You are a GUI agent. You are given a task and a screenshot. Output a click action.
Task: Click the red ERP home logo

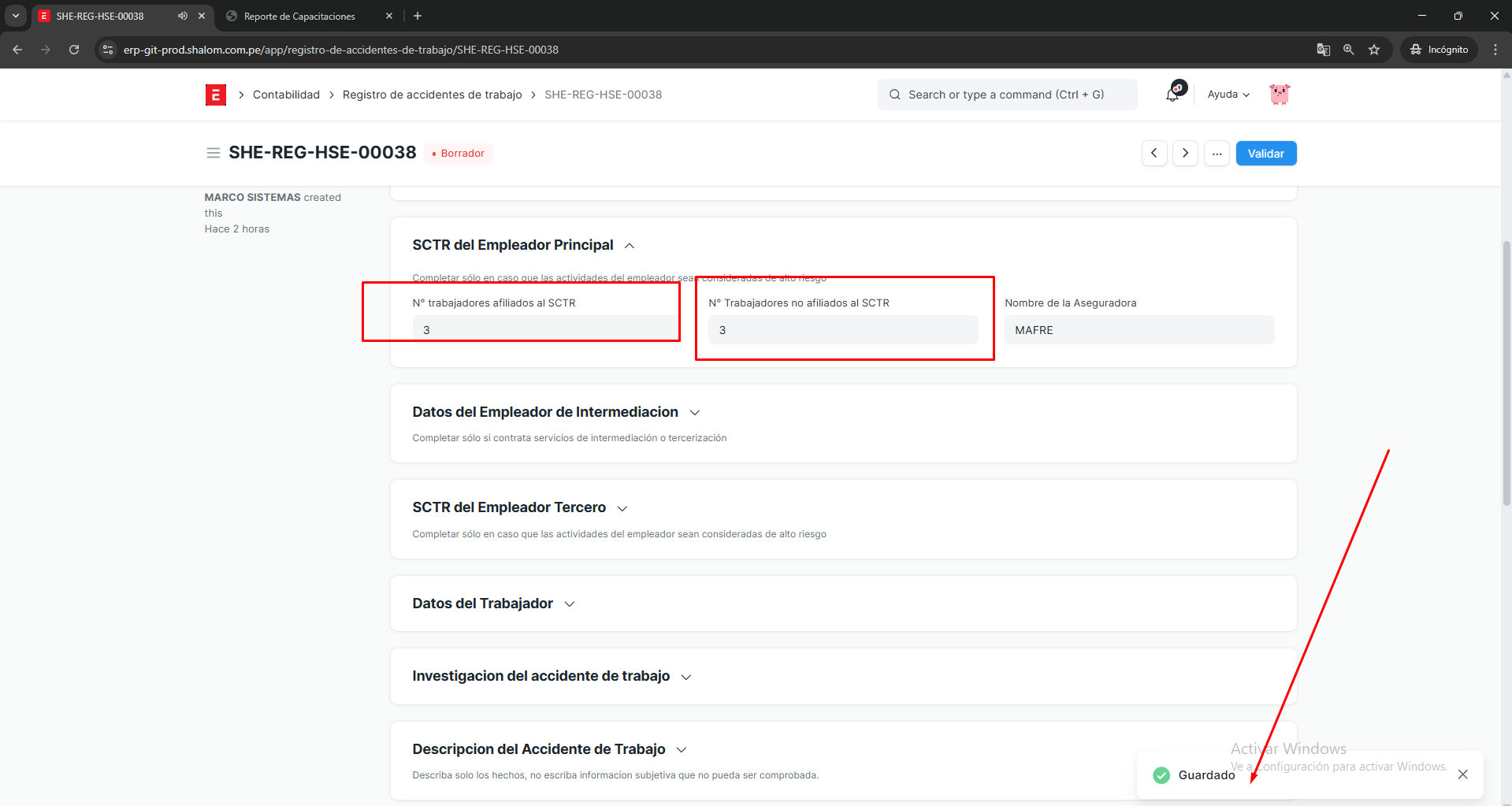tap(215, 95)
